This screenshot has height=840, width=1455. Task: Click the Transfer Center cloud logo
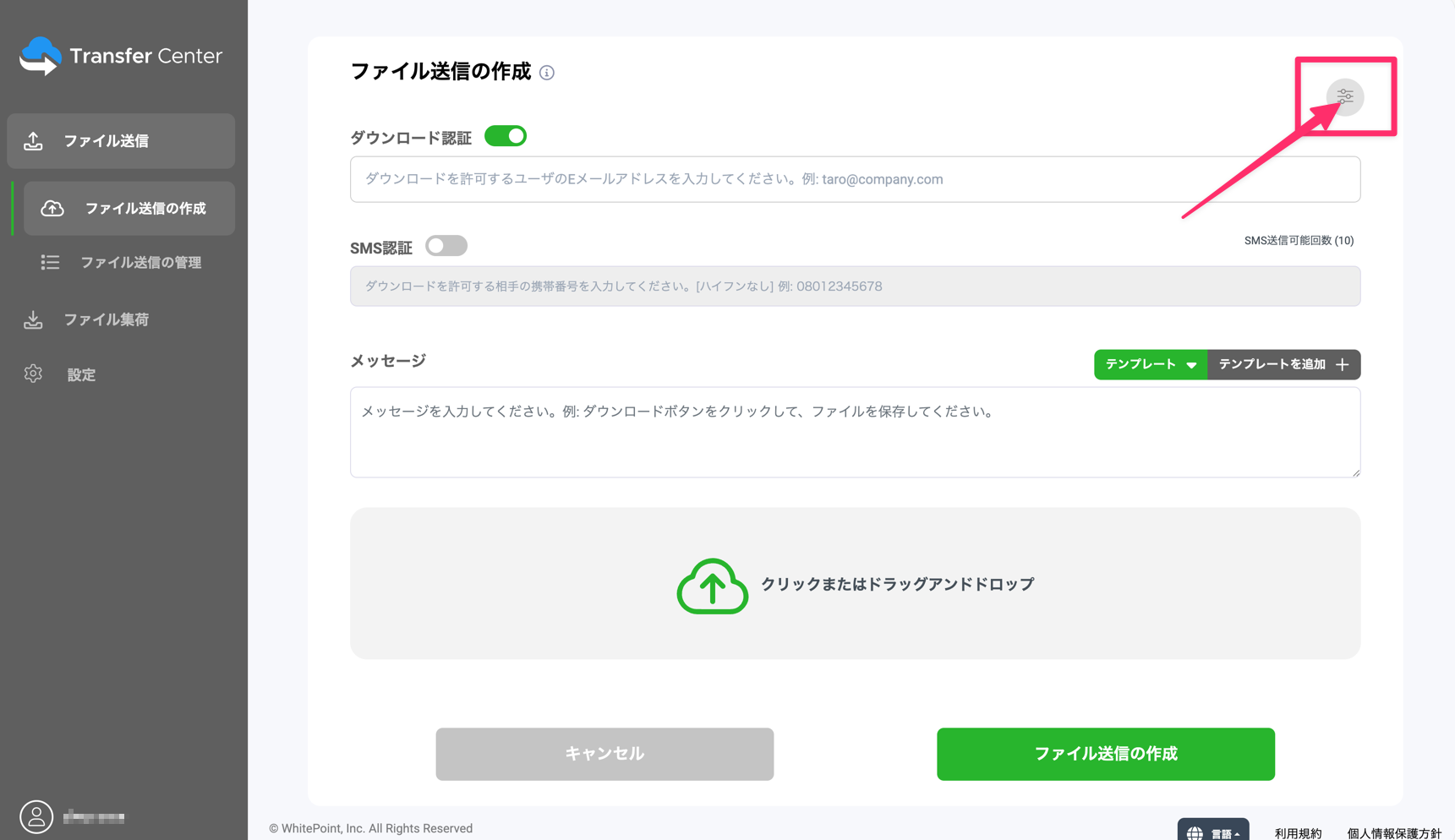point(41,55)
